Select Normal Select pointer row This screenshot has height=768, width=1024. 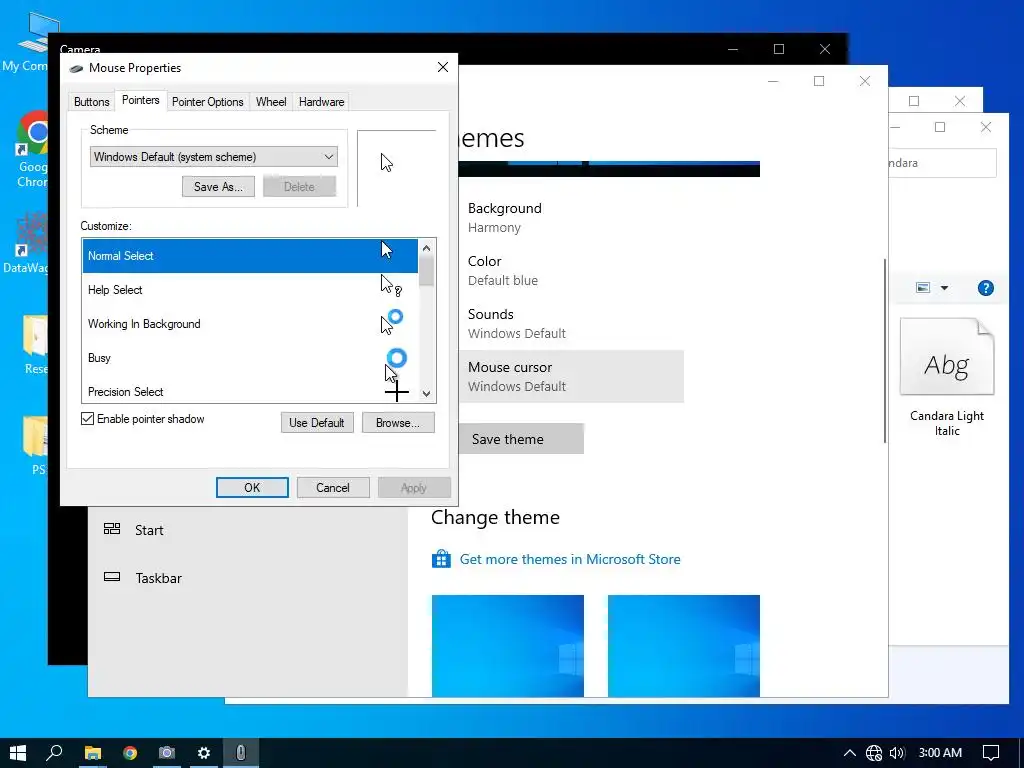[250, 256]
